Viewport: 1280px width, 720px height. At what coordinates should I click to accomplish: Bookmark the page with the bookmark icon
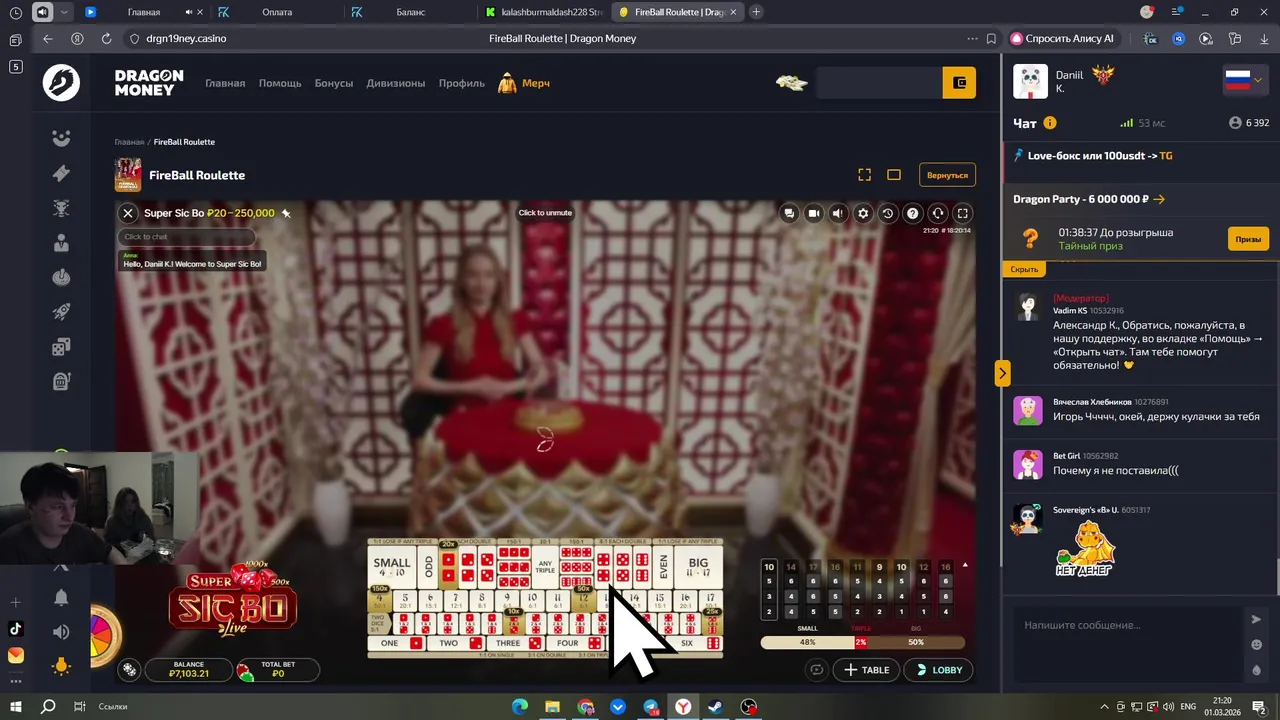tap(991, 38)
